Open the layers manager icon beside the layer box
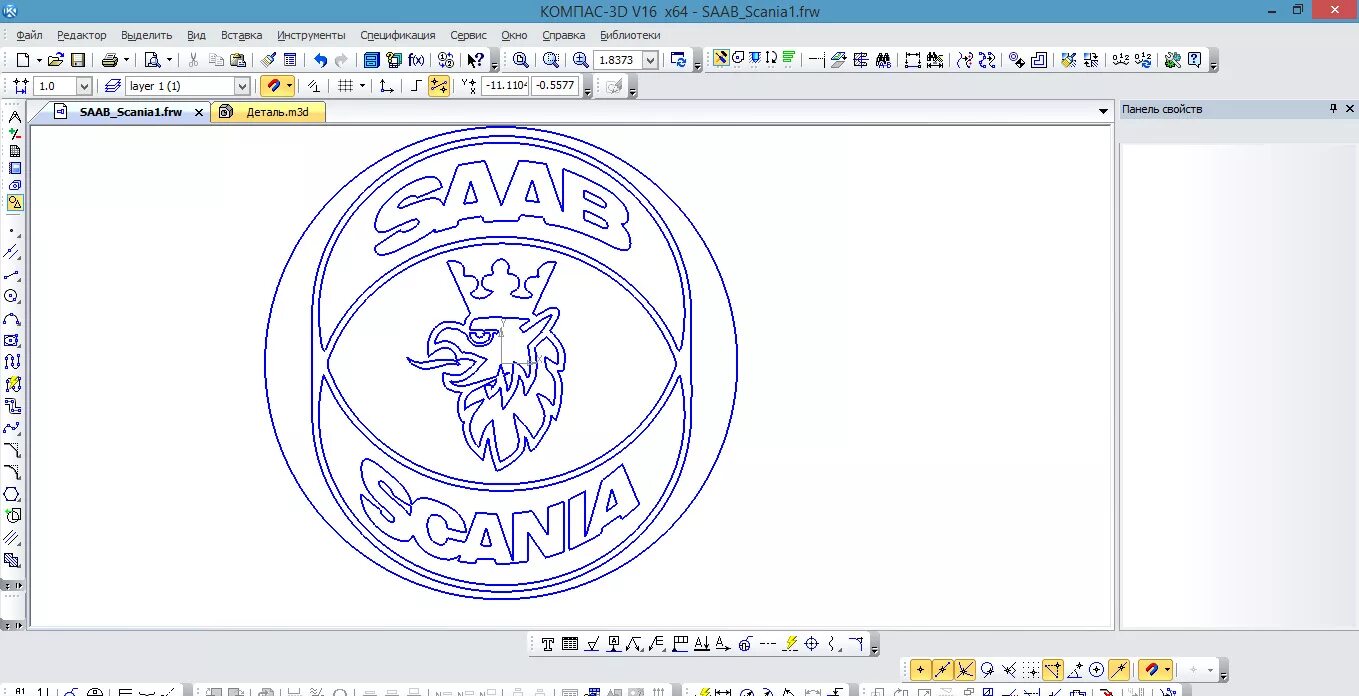This screenshot has width=1359, height=696. 112,86
